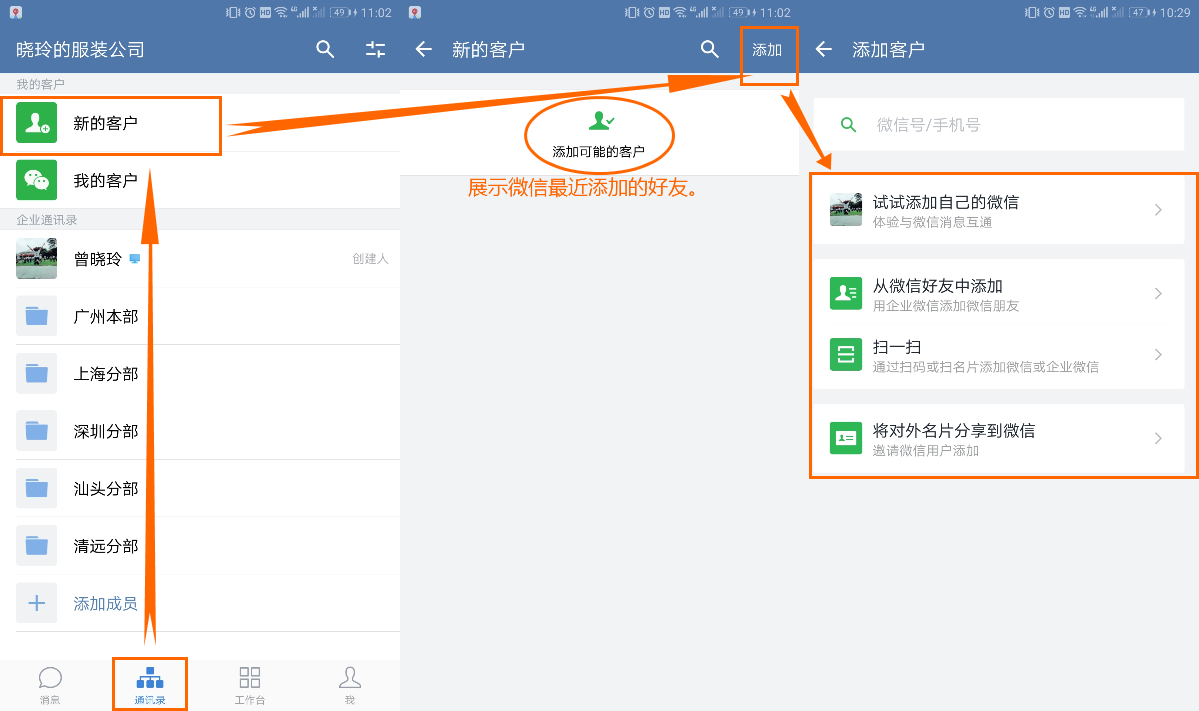Select the 新的客户 text label
1199x711 pixels.
tap(106, 123)
